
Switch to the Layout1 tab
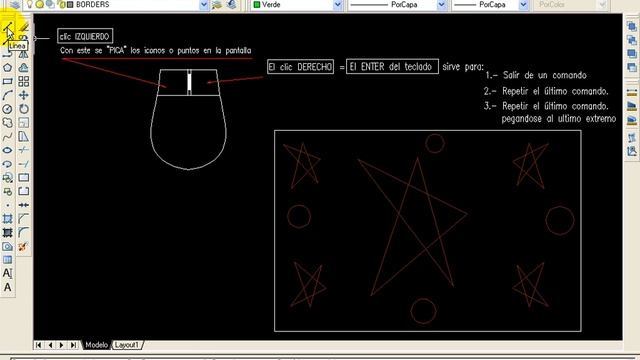(x=127, y=345)
